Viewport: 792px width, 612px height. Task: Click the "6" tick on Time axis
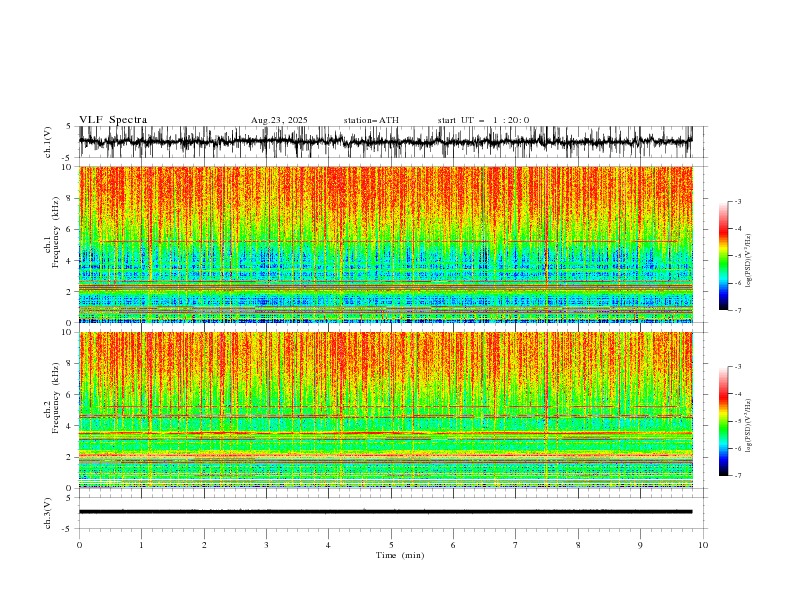tap(453, 545)
